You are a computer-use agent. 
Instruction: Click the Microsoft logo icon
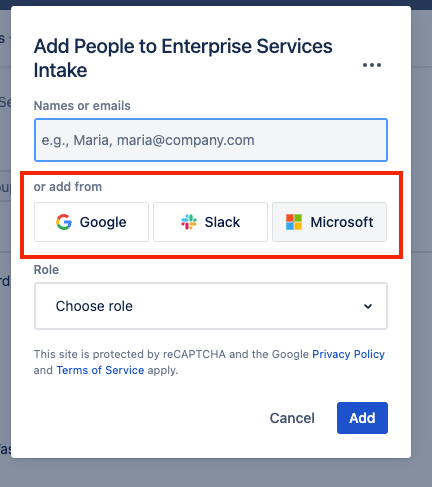294,222
